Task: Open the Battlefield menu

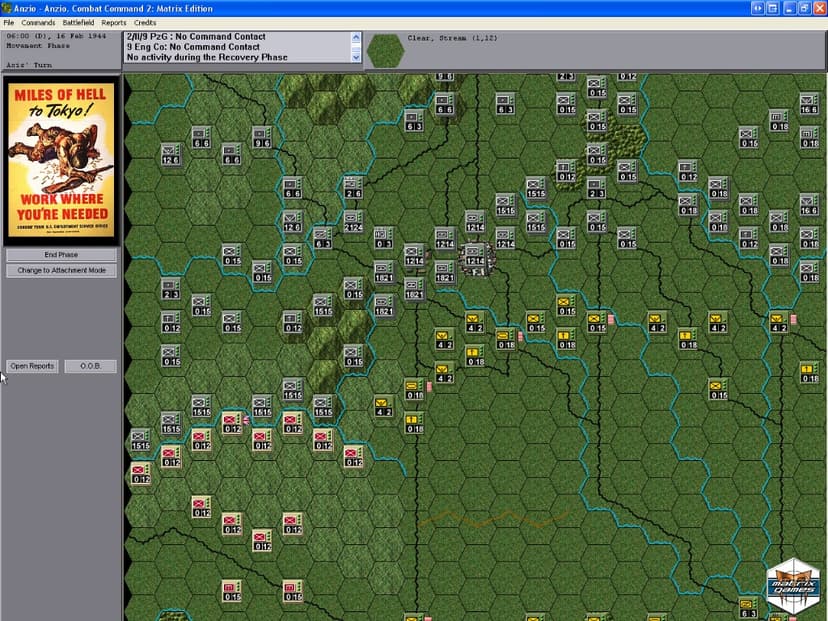Action: 78,23
